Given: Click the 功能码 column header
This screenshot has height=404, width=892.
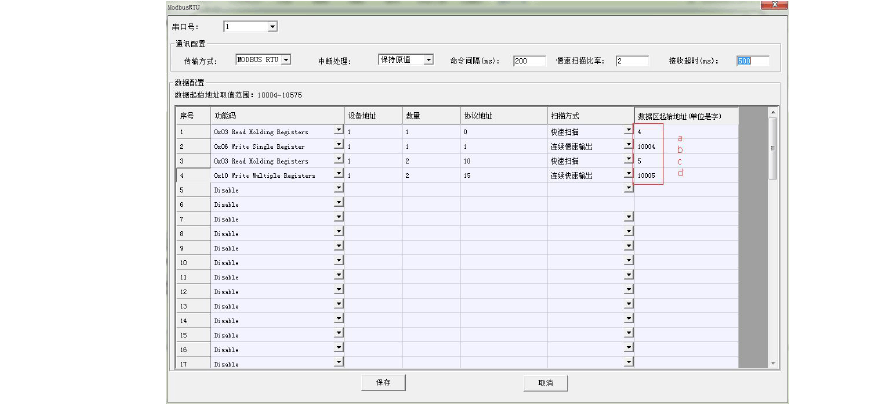Looking at the screenshot, I should pyautogui.click(x=277, y=116).
